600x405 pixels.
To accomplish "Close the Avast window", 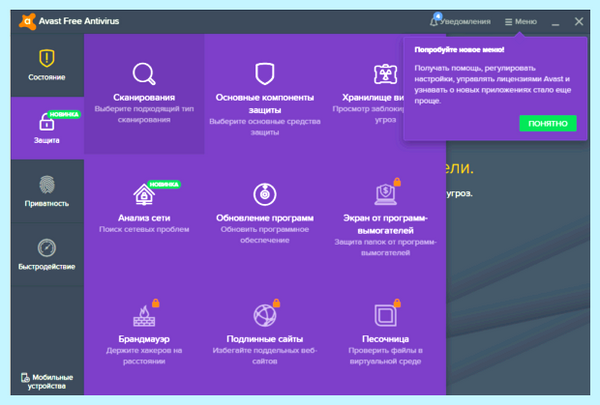I will coord(579,22).
